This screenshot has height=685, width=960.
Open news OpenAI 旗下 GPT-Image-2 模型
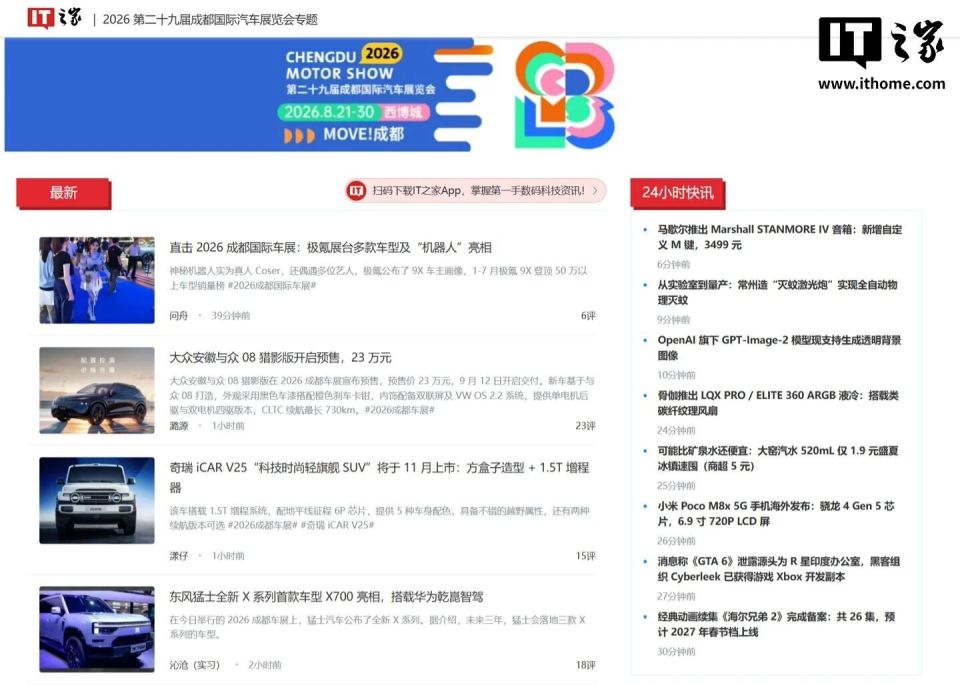click(x=779, y=348)
